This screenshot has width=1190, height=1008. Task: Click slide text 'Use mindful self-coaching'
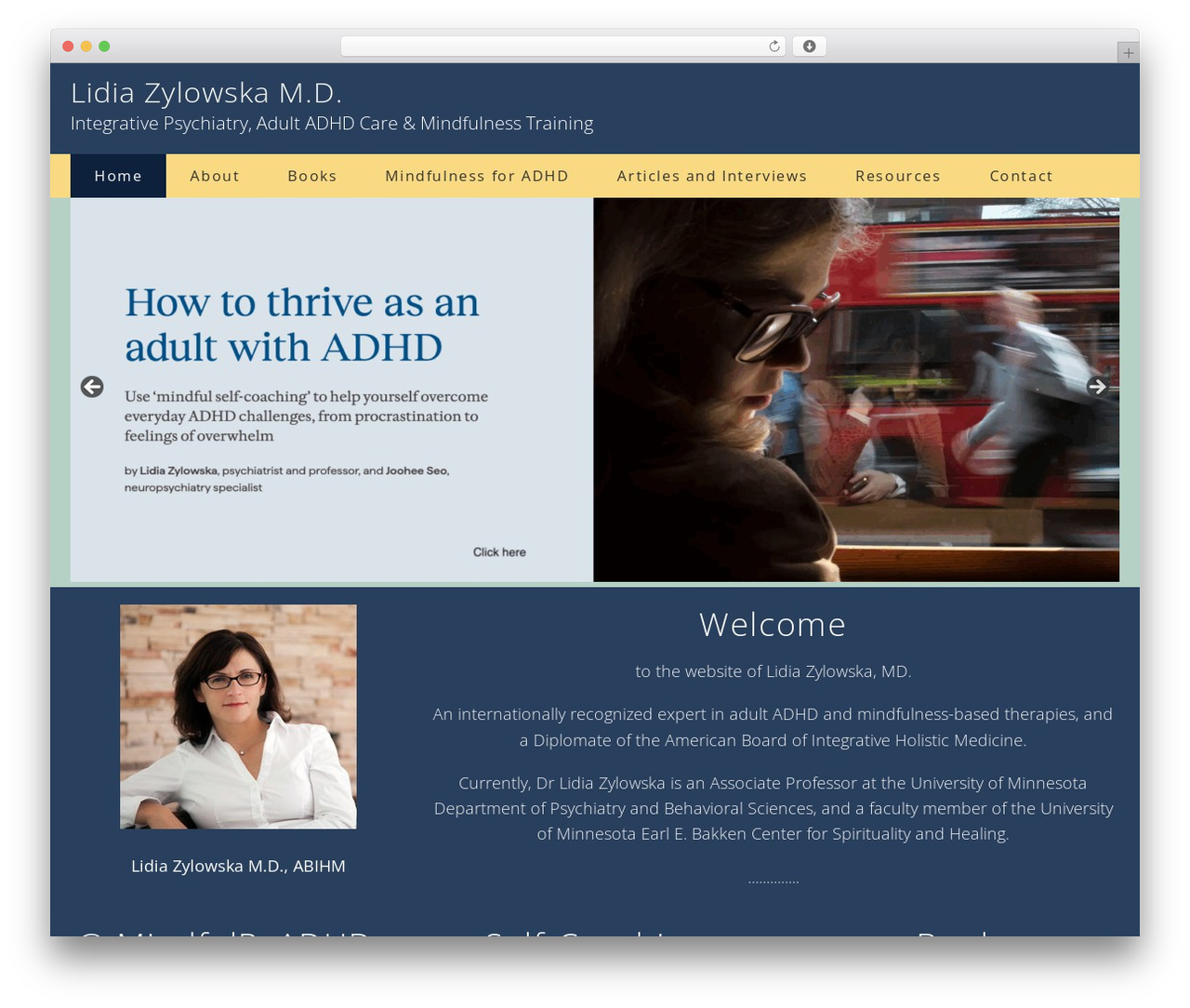pyautogui.click(x=306, y=417)
